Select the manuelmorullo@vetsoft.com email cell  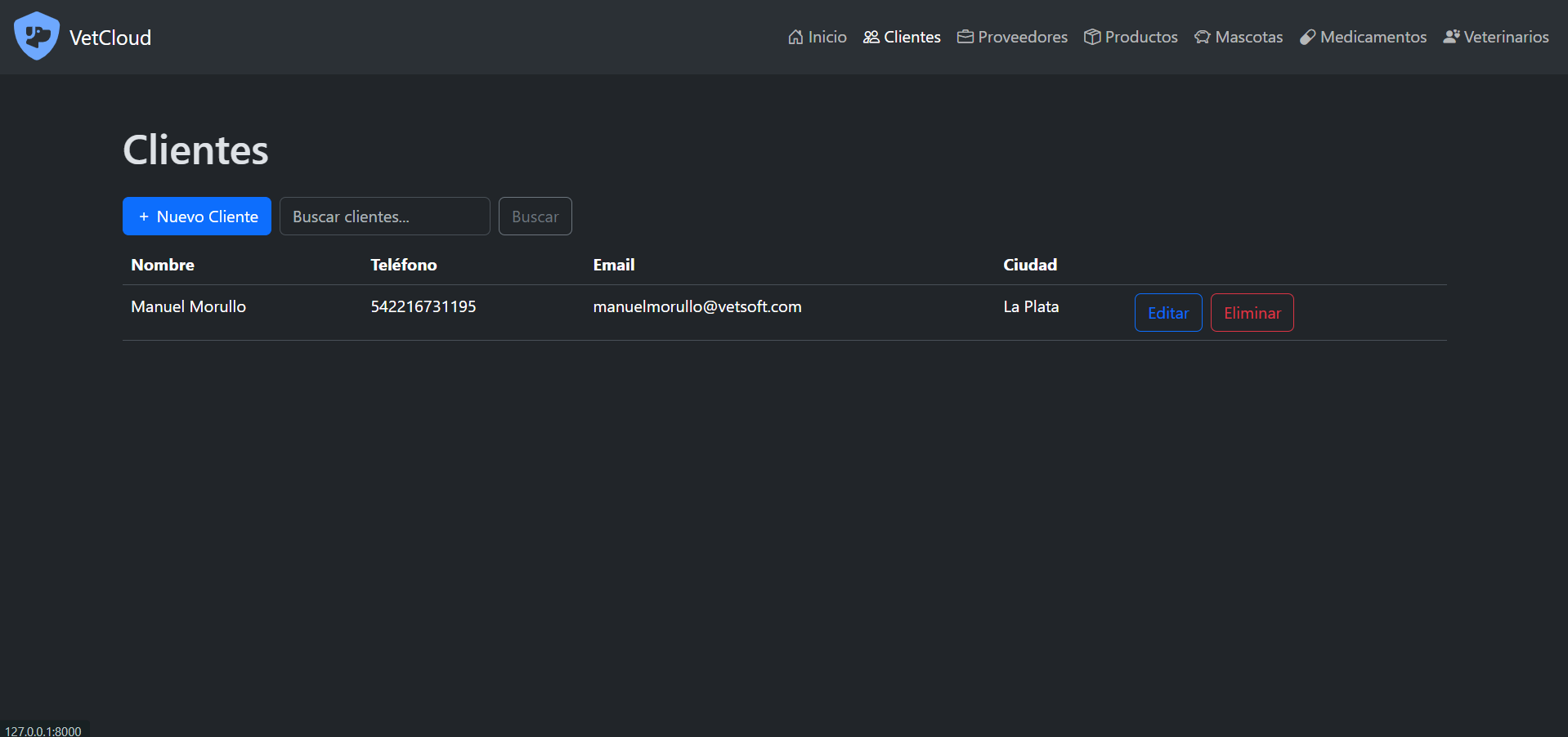[x=697, y=307]
